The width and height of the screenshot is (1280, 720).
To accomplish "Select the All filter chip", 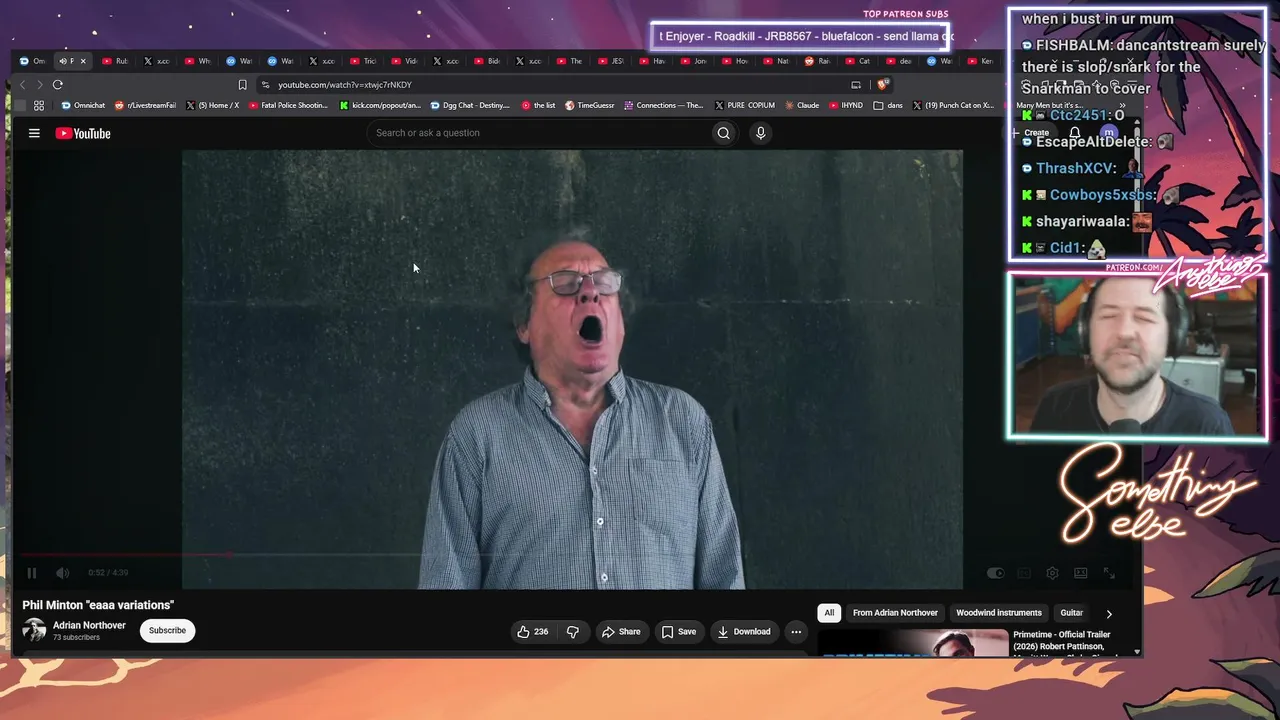I will click(x=829, y=613).
